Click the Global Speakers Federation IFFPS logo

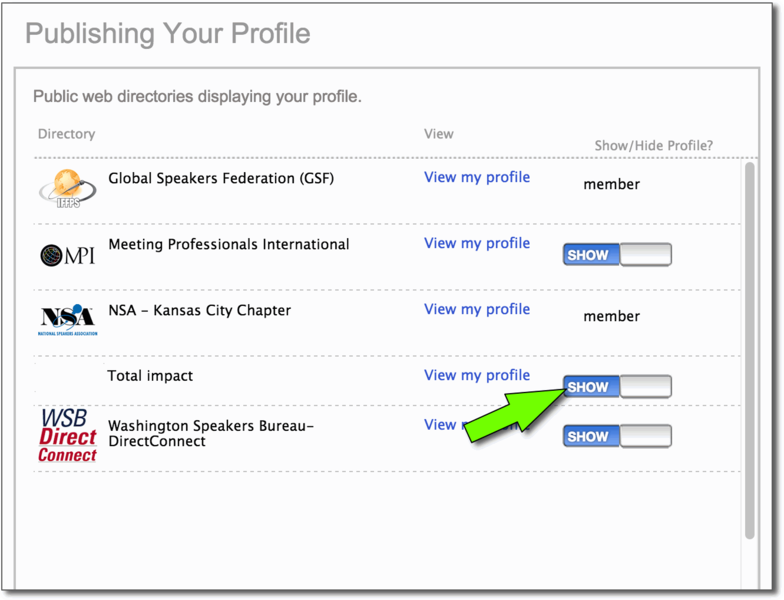pyautogui.click(x=68, y=189)
